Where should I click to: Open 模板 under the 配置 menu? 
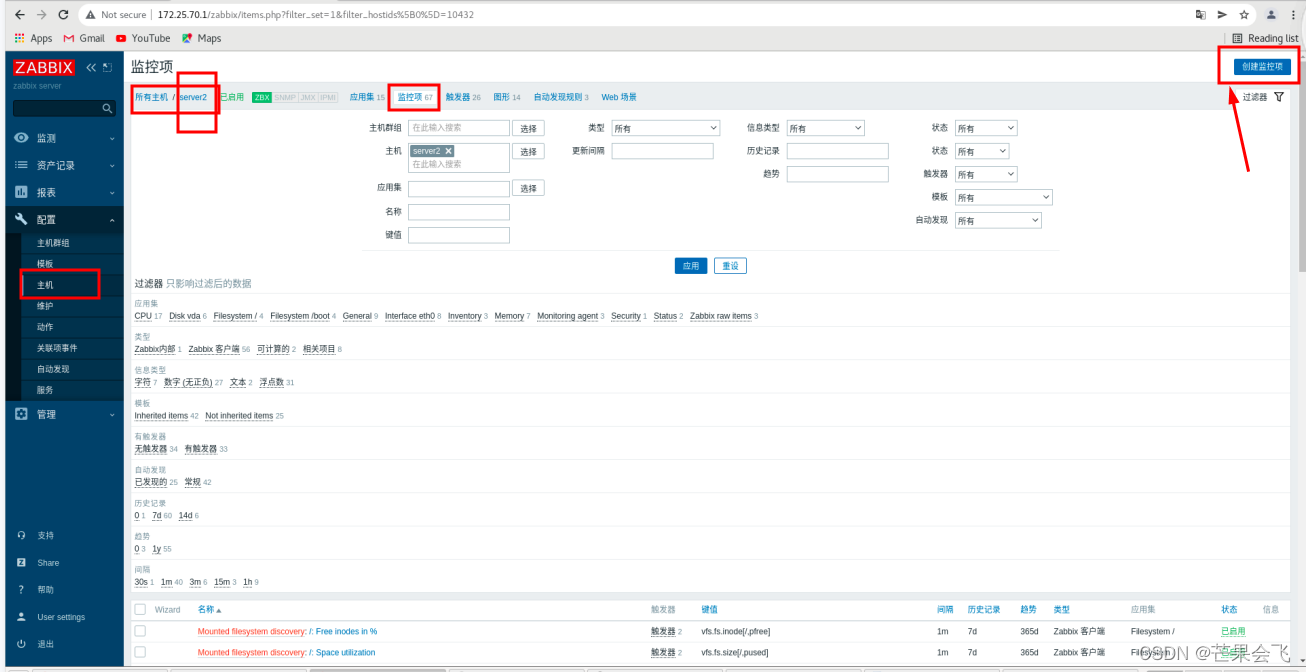tap(45, 264)
